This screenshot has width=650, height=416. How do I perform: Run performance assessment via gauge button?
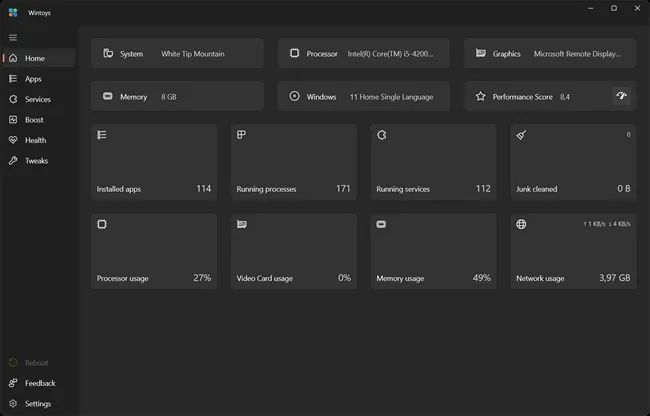(621, 96)
